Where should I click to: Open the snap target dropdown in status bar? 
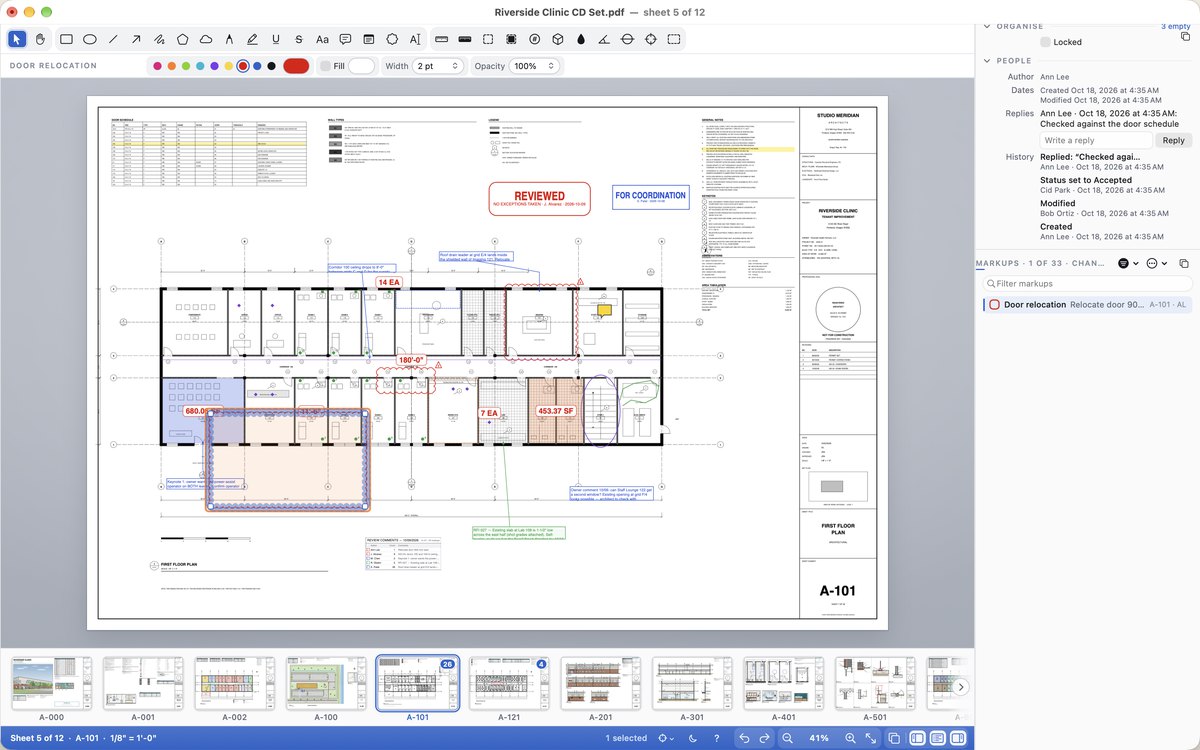coord(666,738)
